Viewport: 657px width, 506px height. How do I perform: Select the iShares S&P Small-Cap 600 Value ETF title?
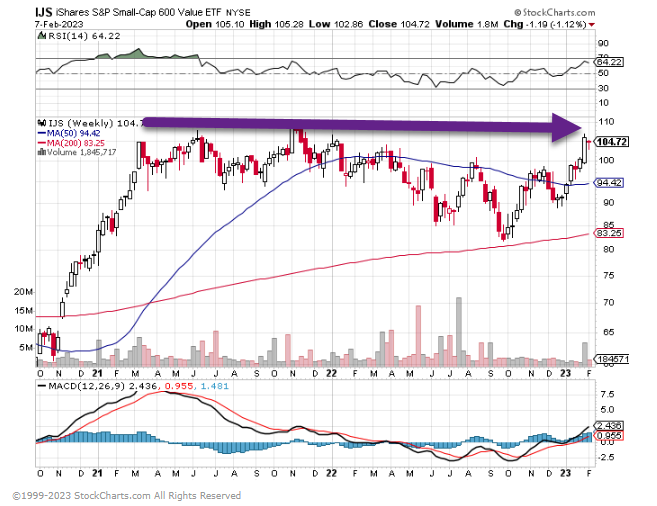click(139, 13)
